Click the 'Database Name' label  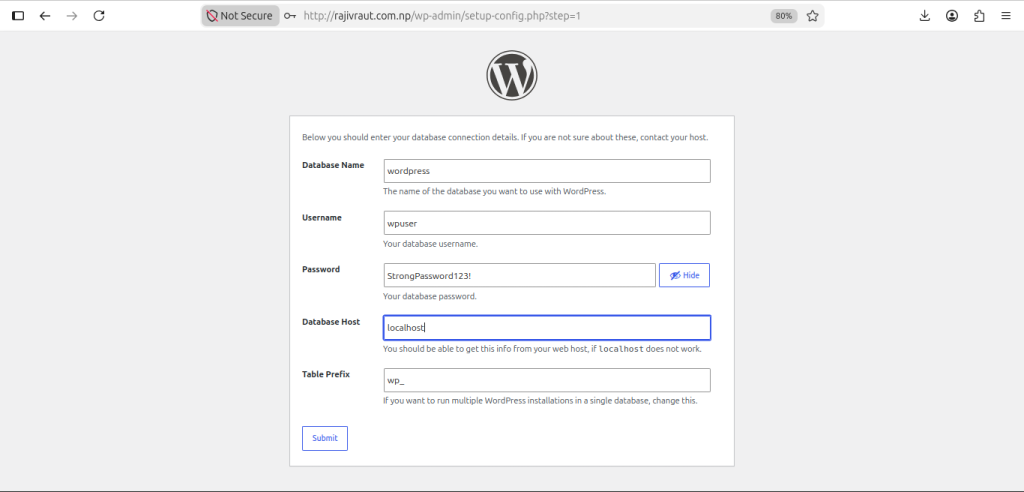point(333,165)
